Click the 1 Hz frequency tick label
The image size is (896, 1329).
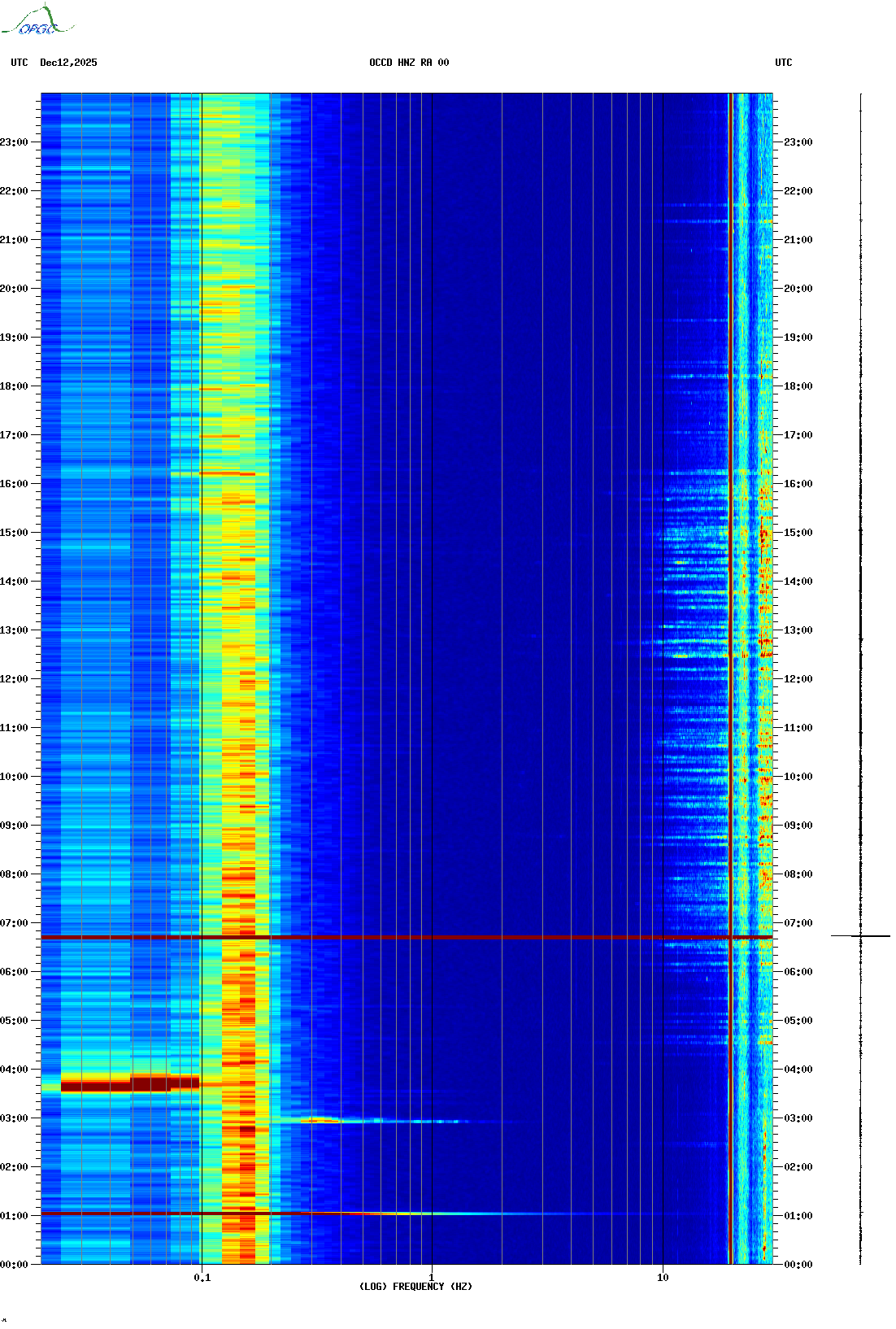pyautogui.click(x=431, y=1277)
